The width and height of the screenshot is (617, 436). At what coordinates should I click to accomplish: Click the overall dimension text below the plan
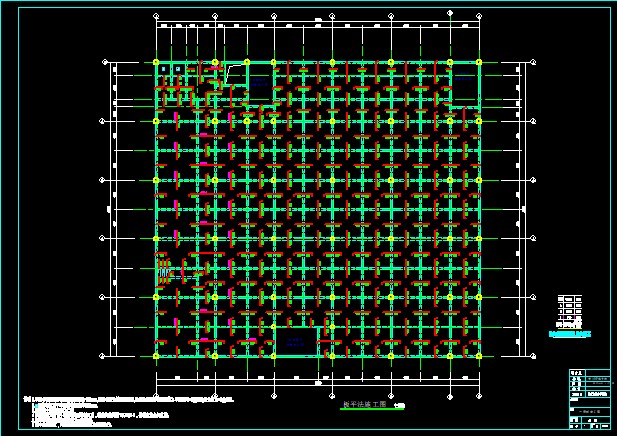tap(318, 383)
